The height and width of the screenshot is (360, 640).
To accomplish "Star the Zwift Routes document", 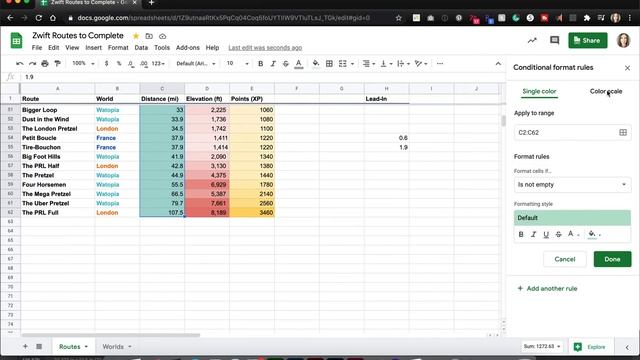I will pyautogui.click(x=136, y=36).
